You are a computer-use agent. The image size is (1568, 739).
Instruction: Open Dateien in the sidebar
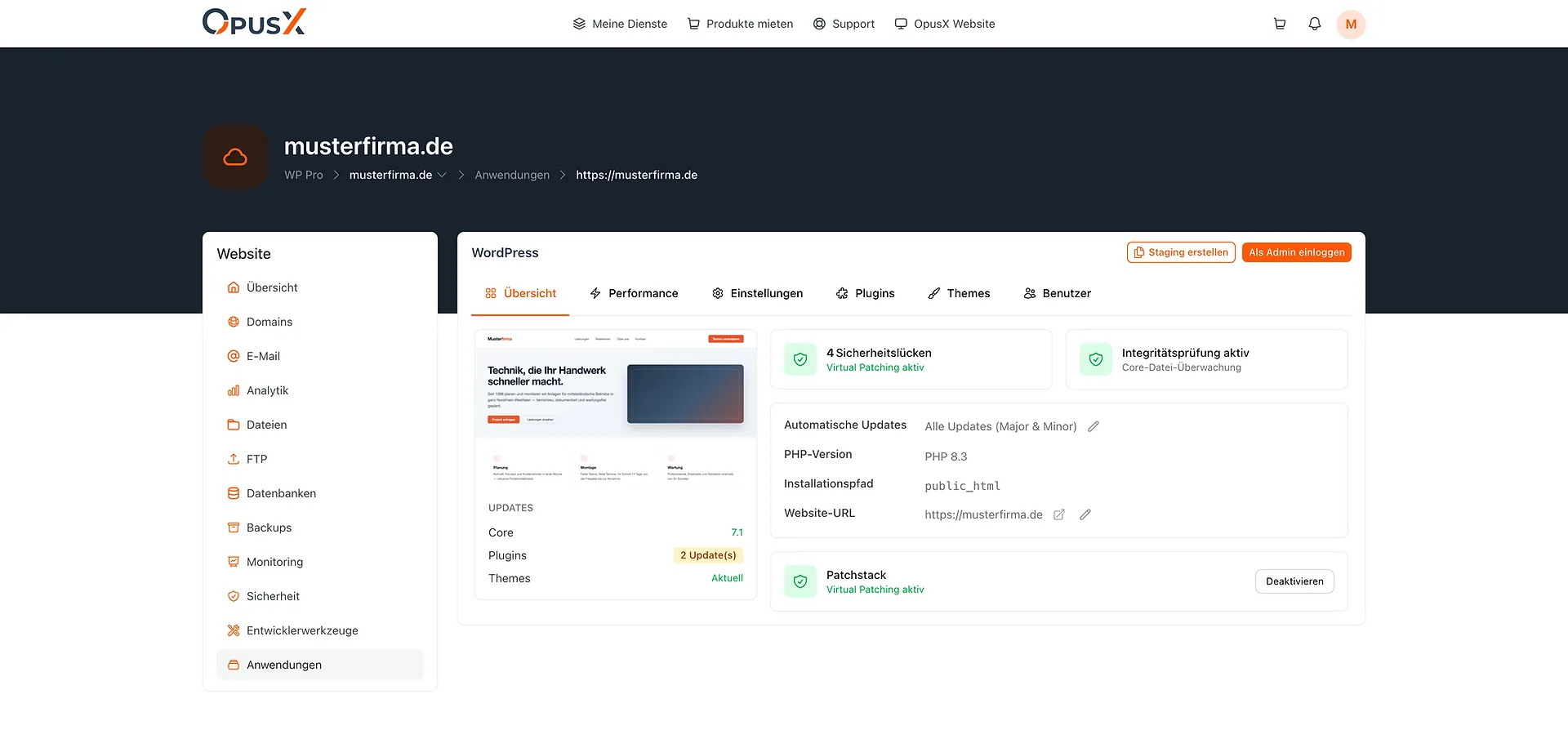tap(320, 425)
